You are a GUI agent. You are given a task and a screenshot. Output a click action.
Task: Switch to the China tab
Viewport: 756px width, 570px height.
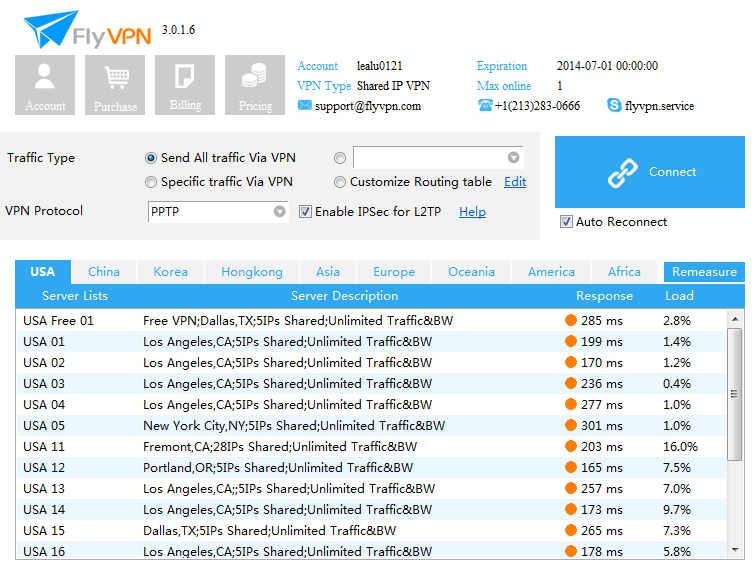[104, 272]
